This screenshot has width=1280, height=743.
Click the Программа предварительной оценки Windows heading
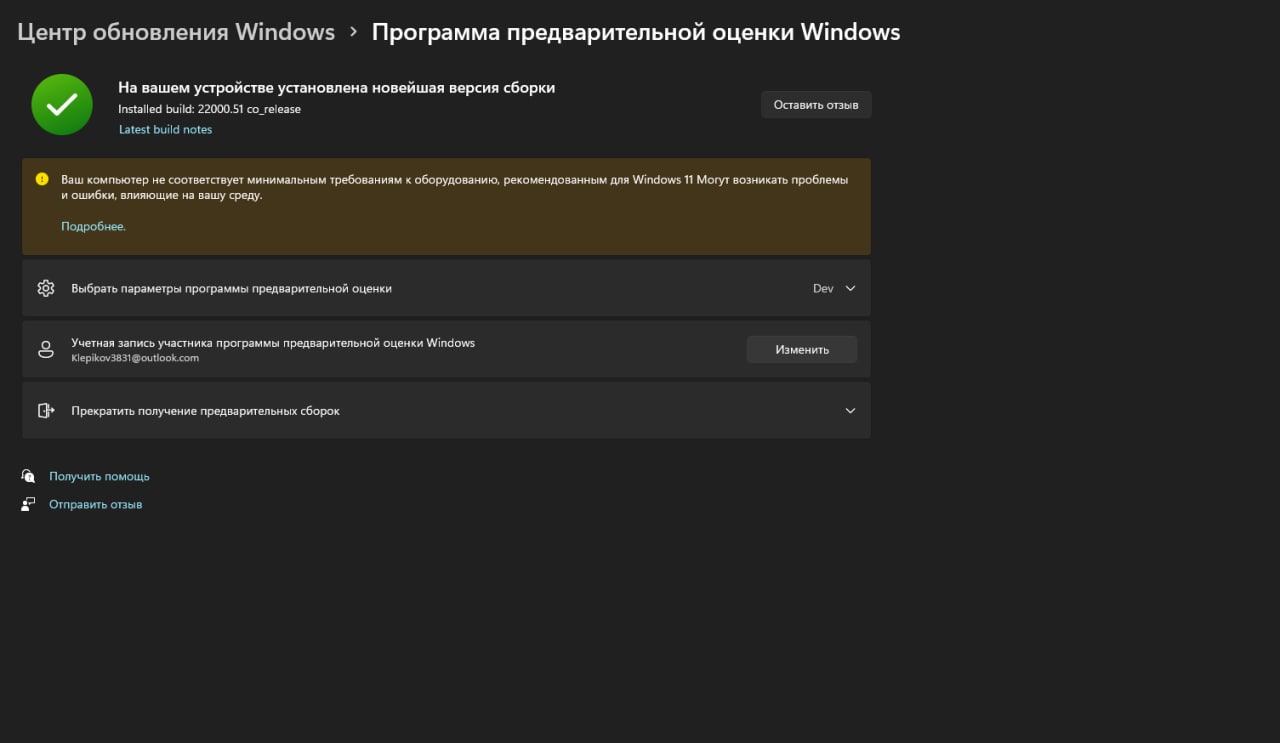pyautogui.click(x=636, y=32)
